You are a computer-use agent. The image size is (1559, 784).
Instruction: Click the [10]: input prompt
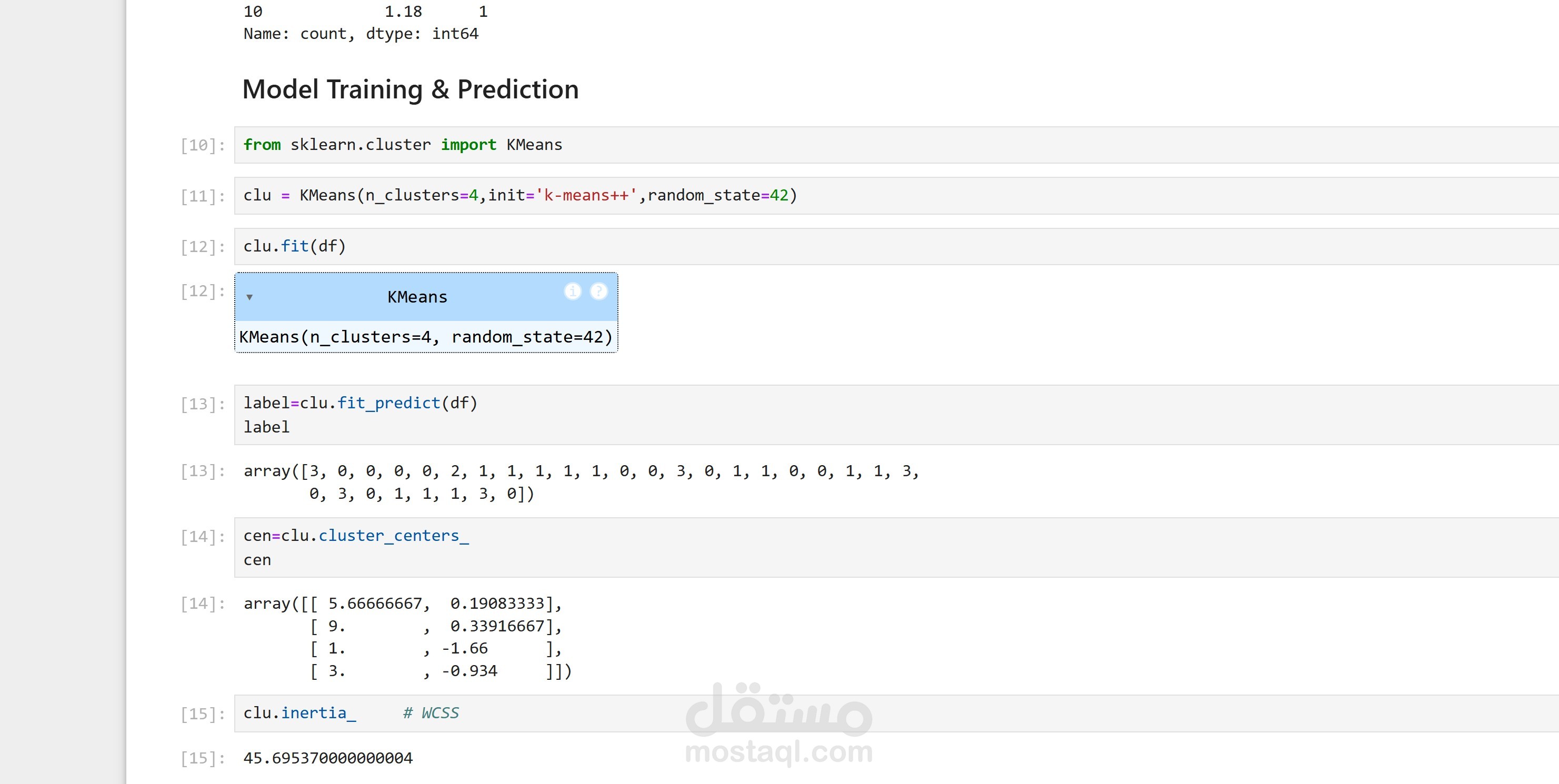click(202, 146)
